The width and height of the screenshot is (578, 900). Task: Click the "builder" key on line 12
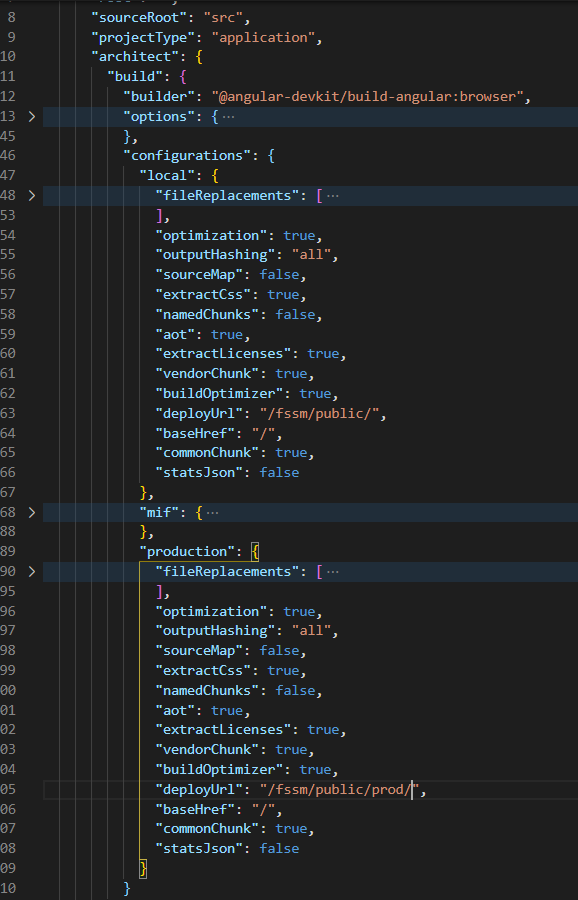(x=160, y=96)
